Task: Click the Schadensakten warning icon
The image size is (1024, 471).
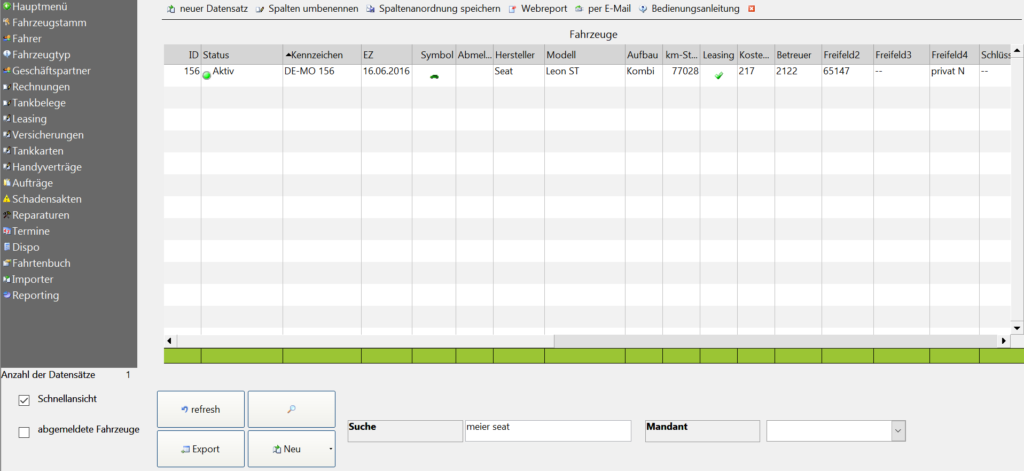Action: point(7,199)
